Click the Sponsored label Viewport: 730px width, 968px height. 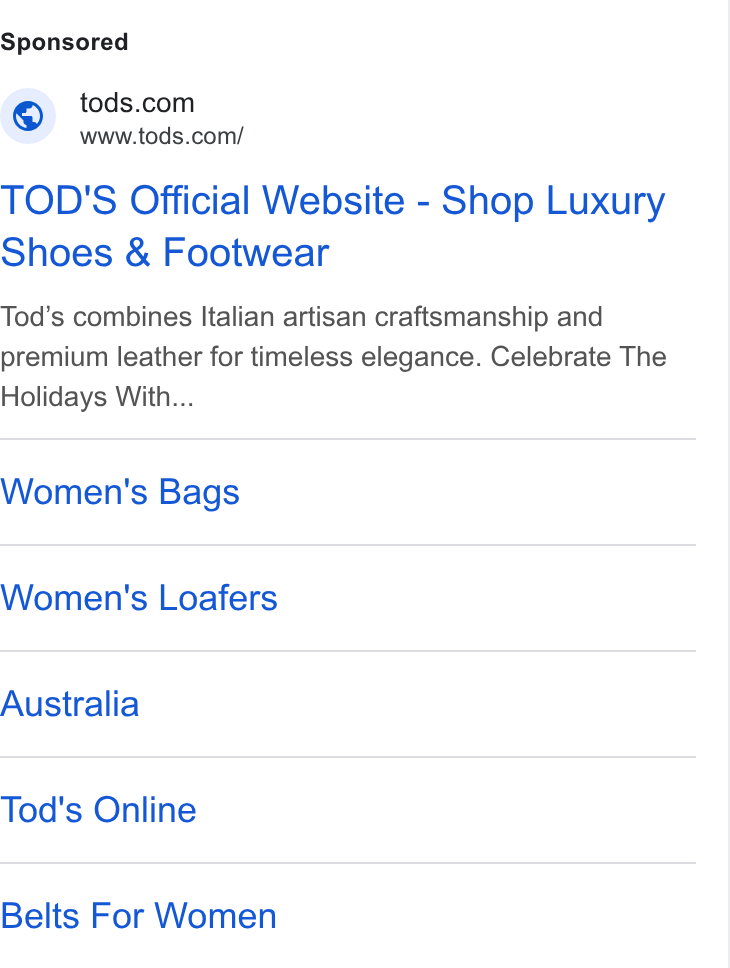pos(64,43)
